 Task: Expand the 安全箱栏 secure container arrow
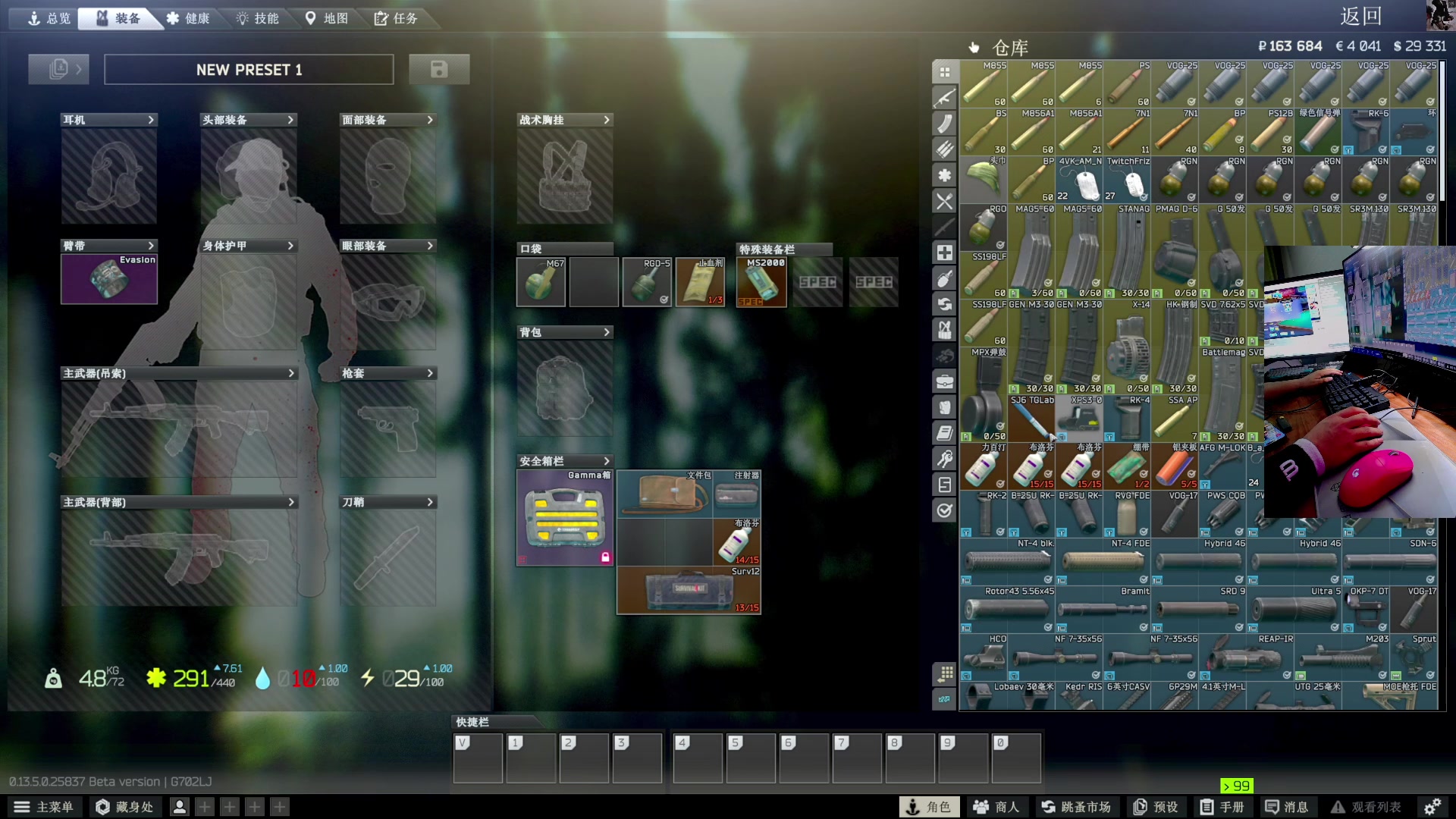(607, 461)
